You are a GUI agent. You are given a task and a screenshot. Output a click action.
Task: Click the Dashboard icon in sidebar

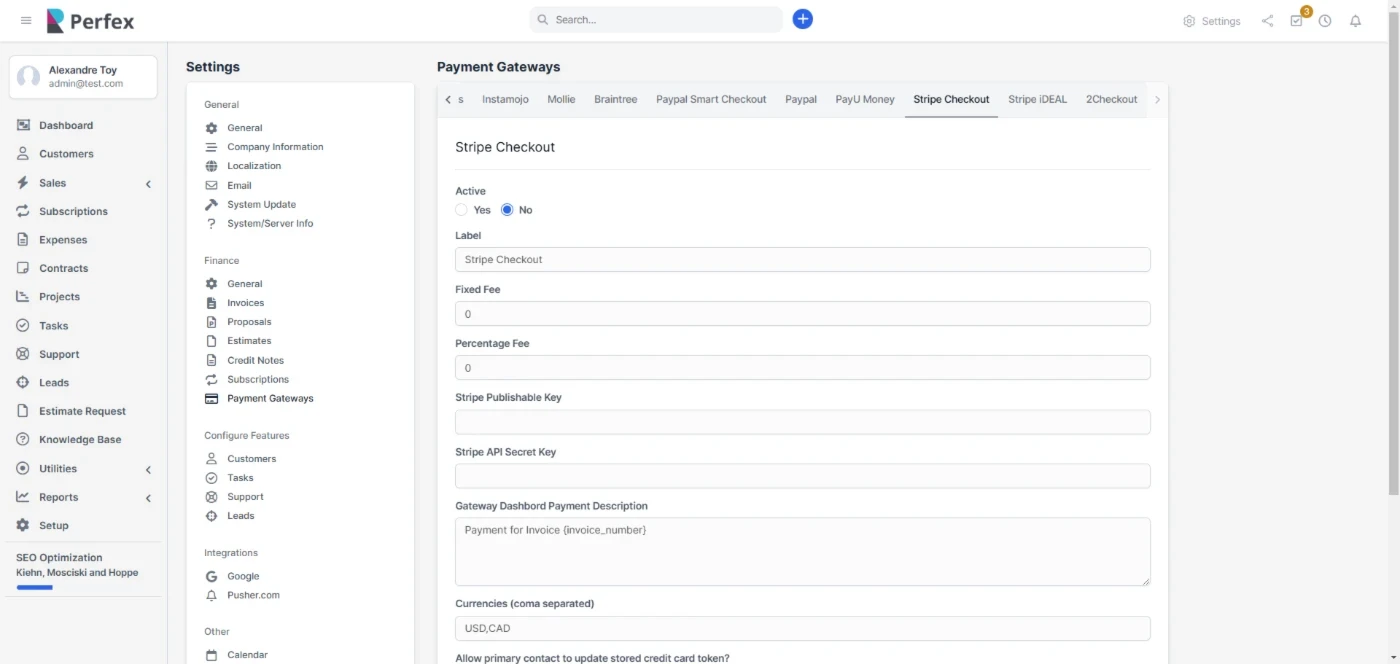click(x=22, y=126)
